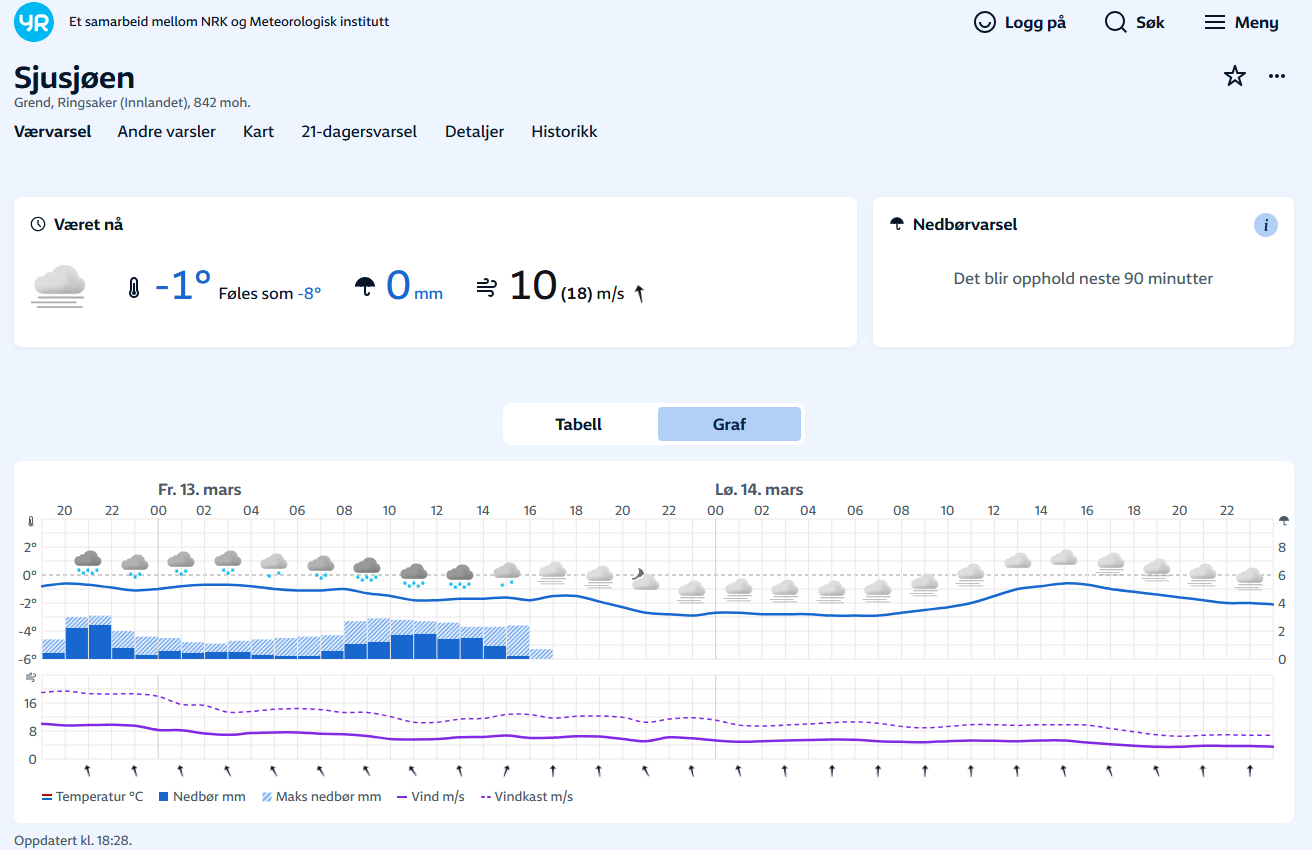Select the Historikk tab
The width and height of the screenshot is (1312, 850).
564,131
